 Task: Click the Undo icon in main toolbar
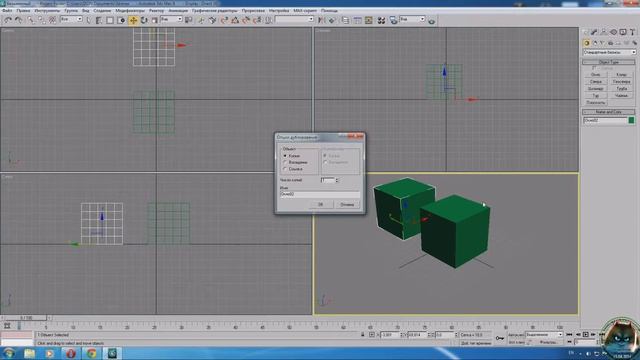coord(8,20)
